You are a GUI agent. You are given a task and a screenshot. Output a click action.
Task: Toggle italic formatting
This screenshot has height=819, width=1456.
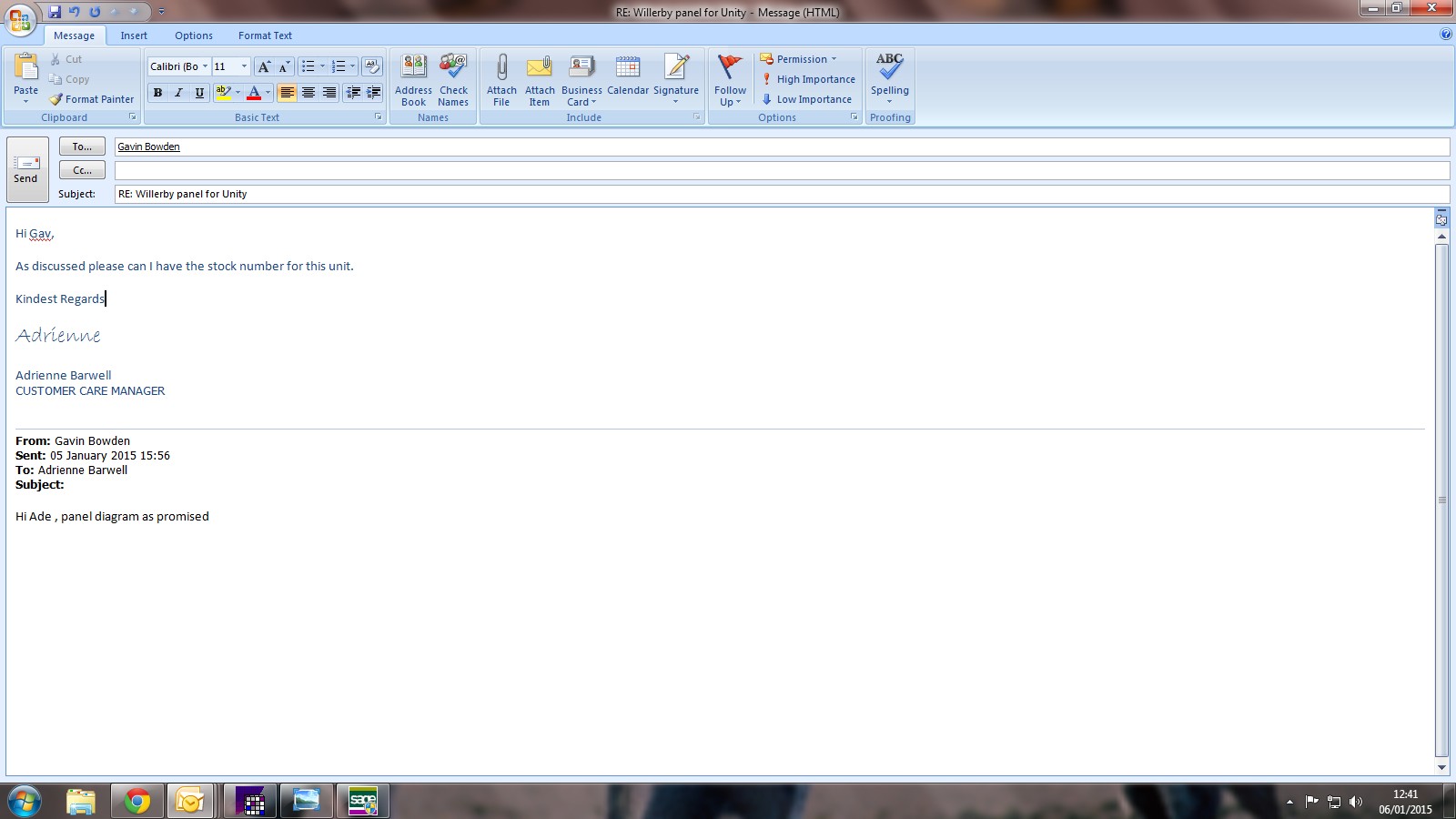(178, 93)
